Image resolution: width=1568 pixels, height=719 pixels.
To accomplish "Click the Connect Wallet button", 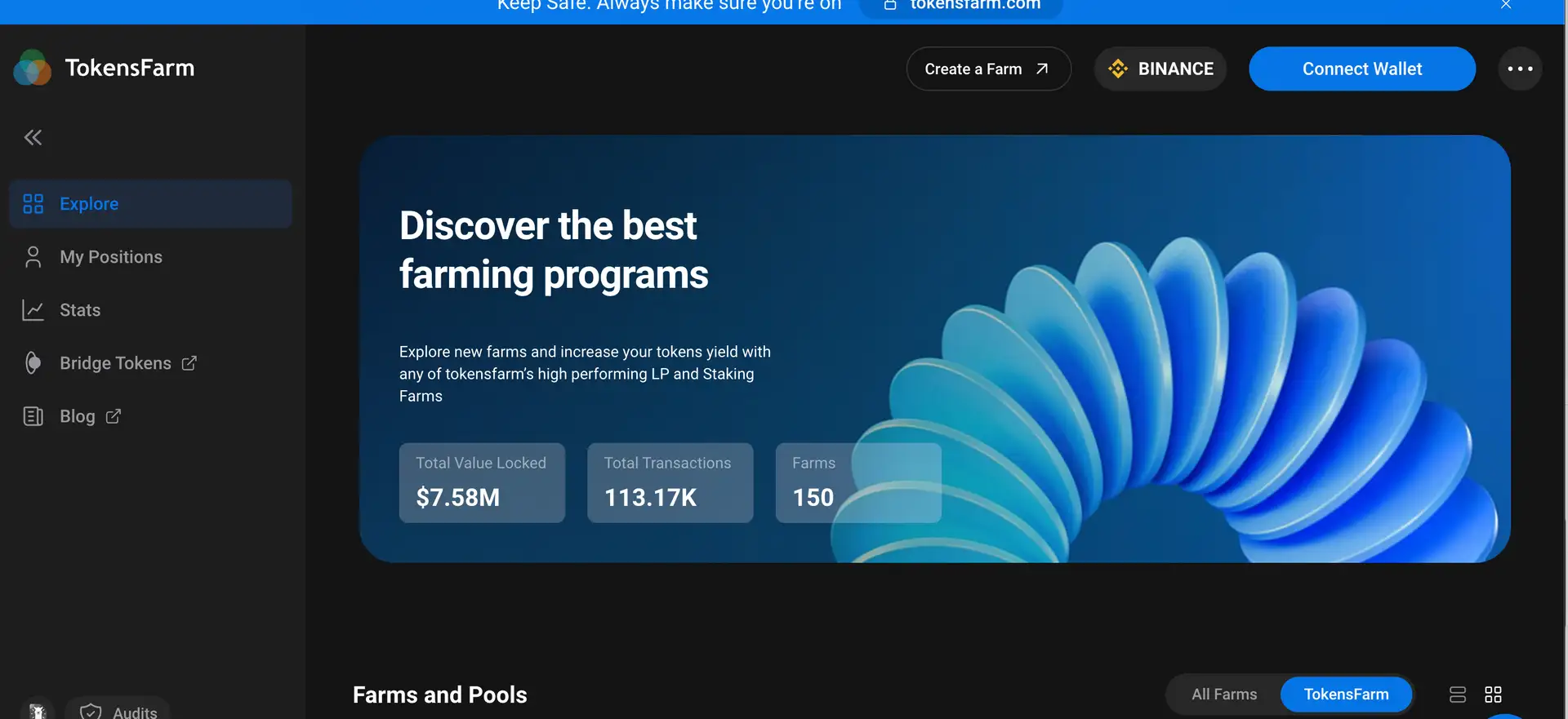I will pos(1361,69).
